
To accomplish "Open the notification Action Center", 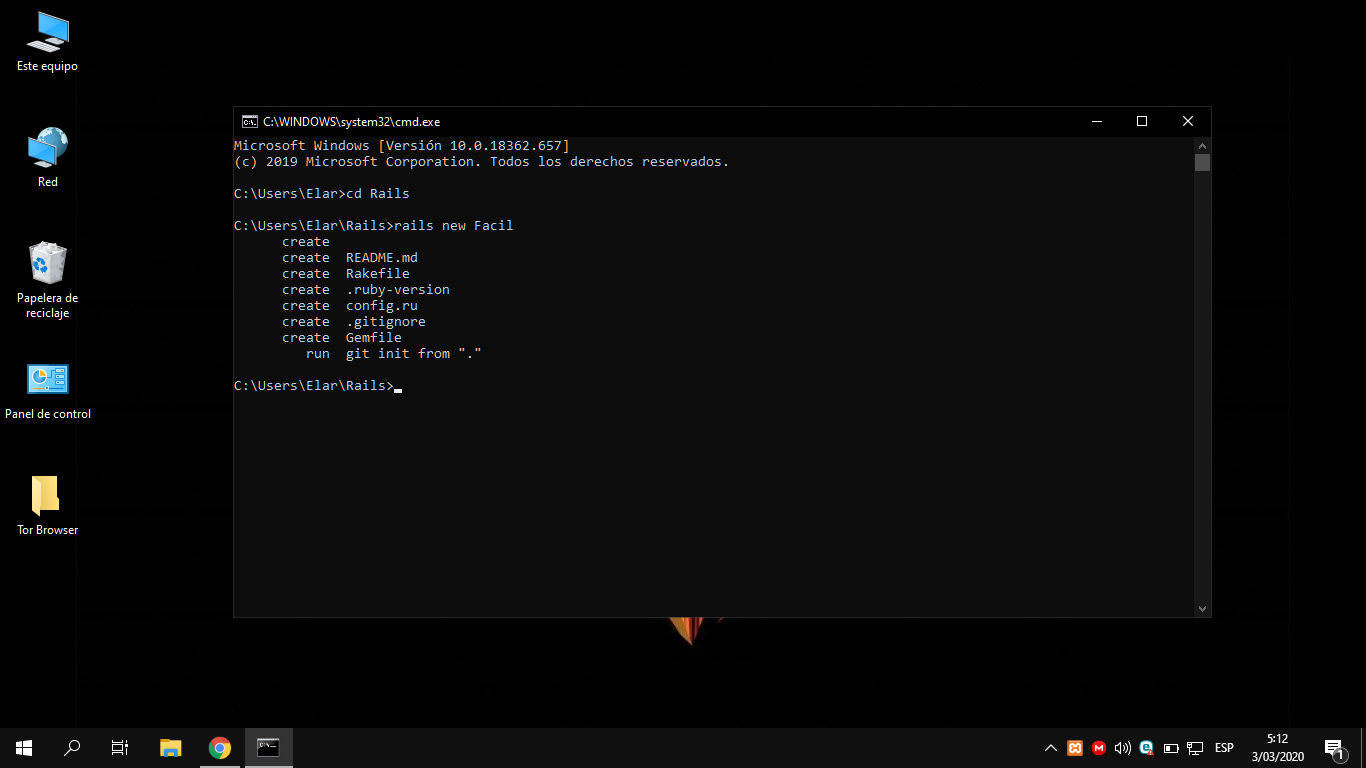I will coord(1334,748).
